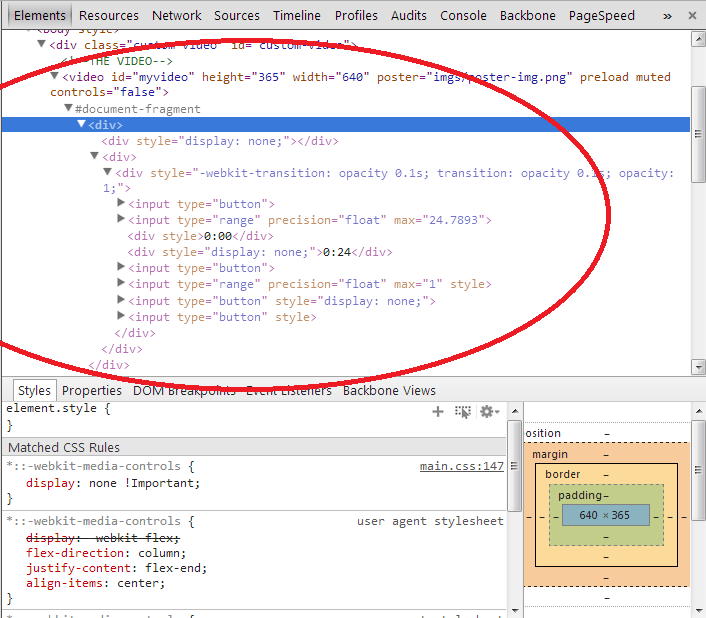Switch to the Backbone tab
Image resolution: width=706 pixels, height=618 pixels.
click(527, 15)
